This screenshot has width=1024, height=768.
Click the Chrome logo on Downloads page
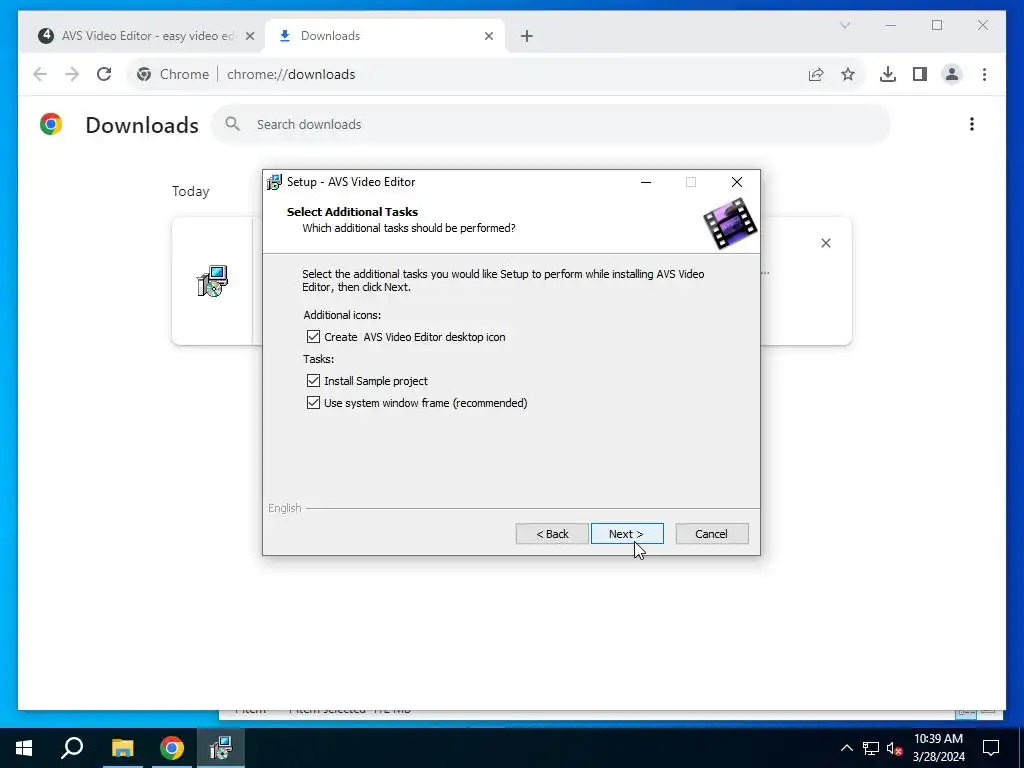50,124
